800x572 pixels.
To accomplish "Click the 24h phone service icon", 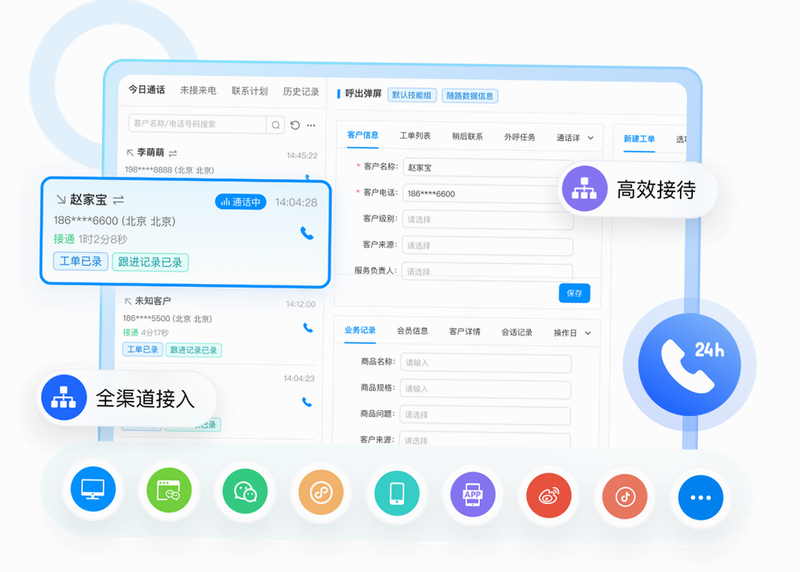I will coord(689,364).
